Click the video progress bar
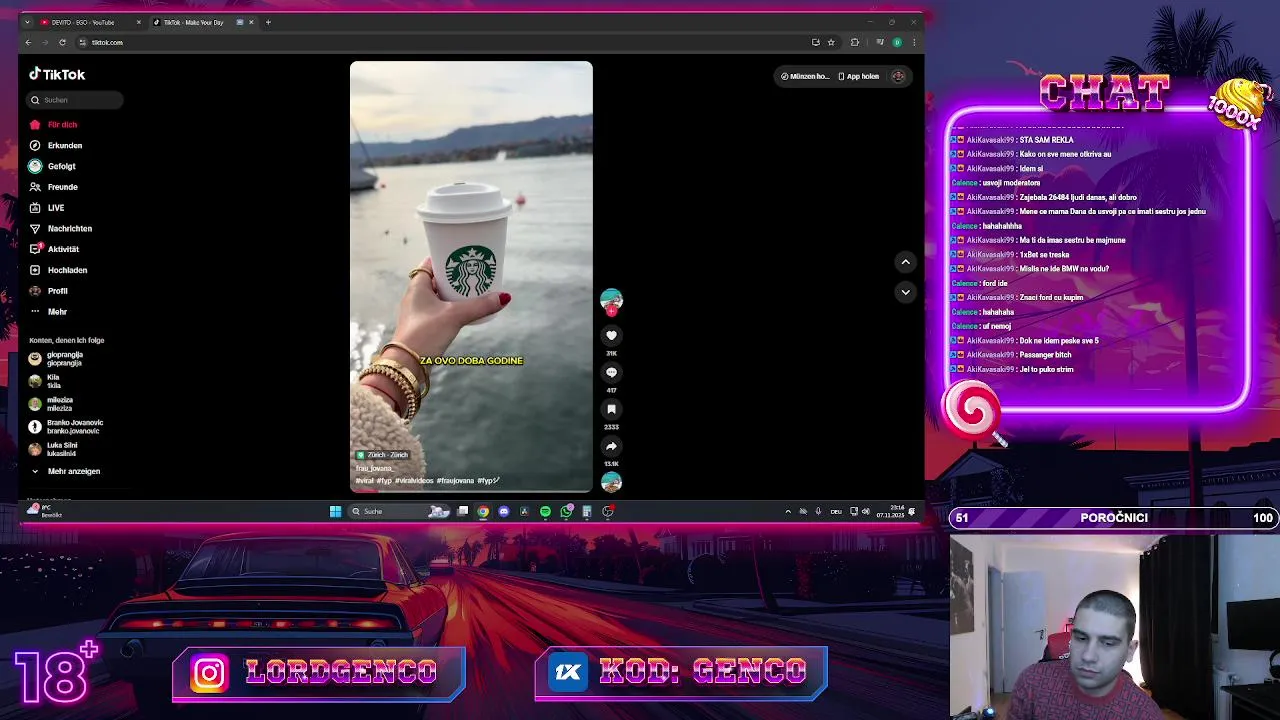Screen dimensions: 1280x720 pos(471,492)
